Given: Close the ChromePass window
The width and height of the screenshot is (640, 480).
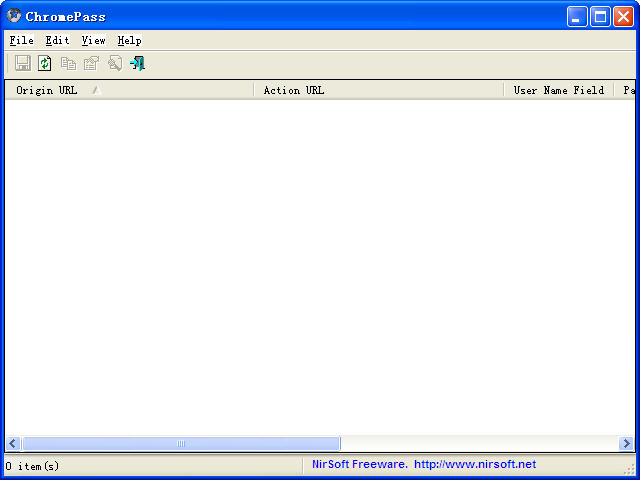Looking at the screenshot, I should [623, 17].
